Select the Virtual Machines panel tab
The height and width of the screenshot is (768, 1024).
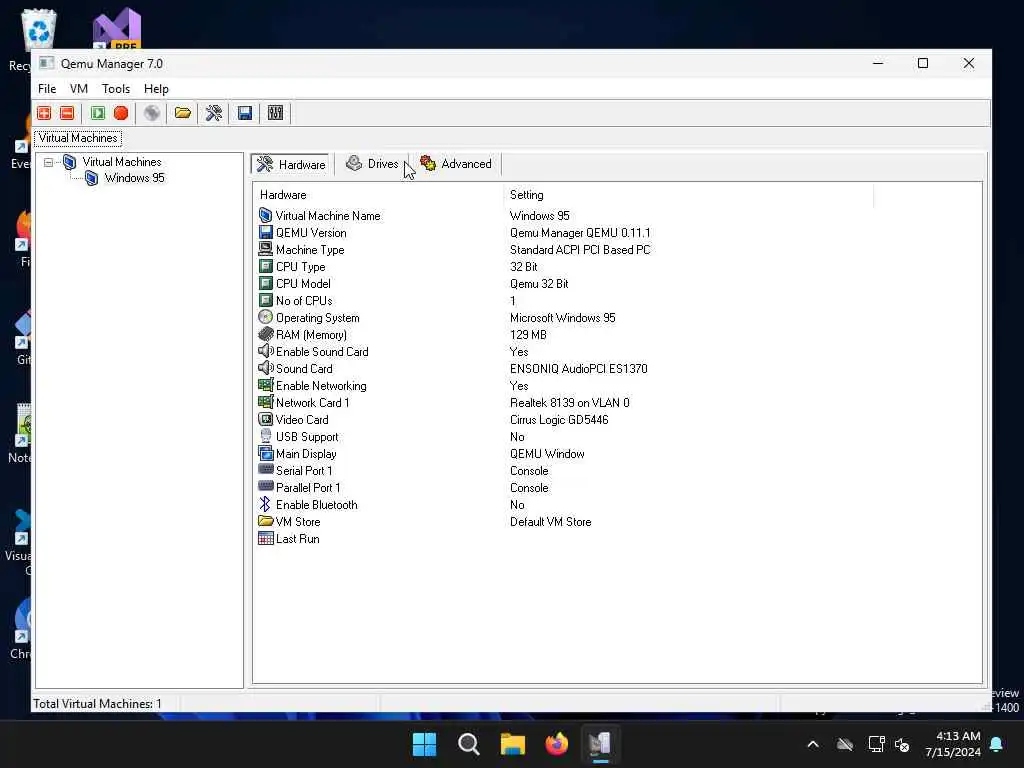[x=78, y=138]
